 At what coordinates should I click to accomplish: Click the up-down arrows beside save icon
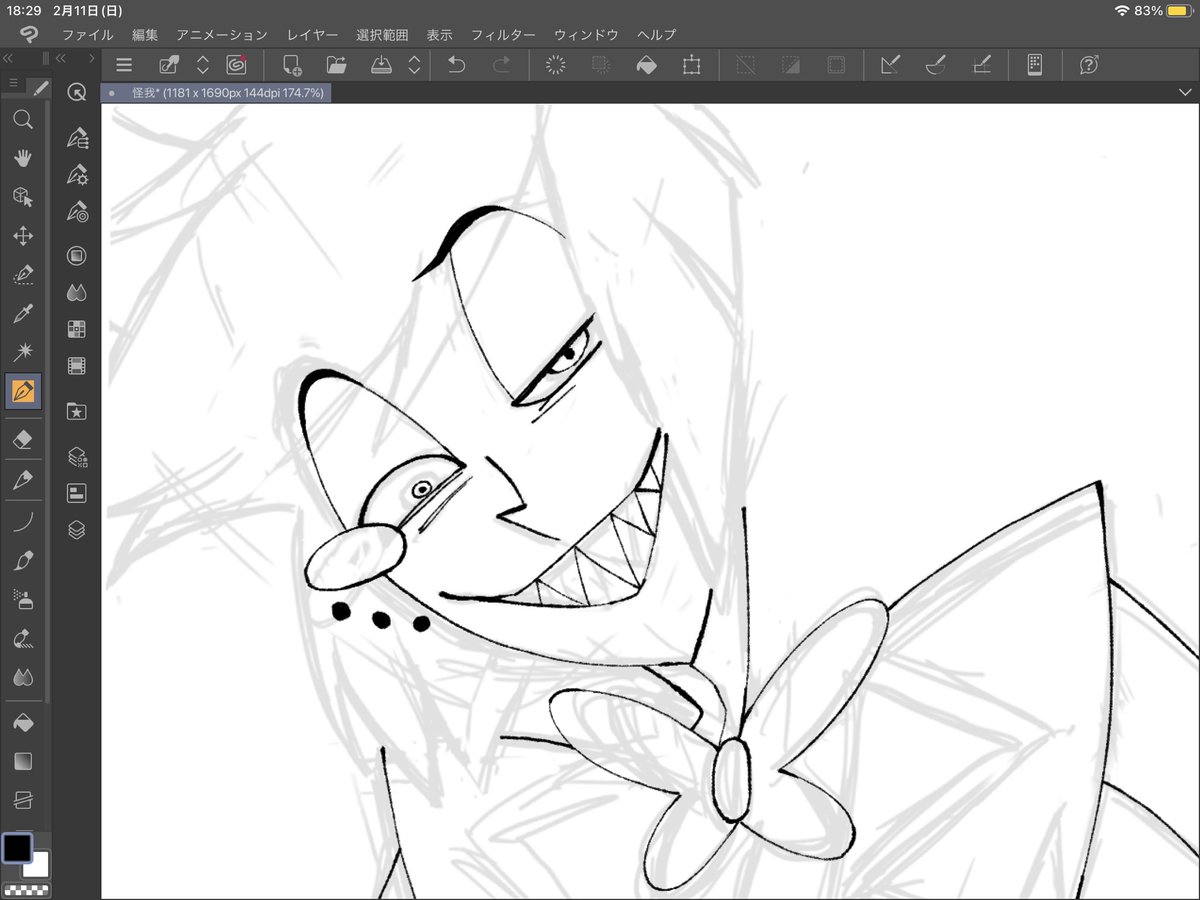point(415,65)
